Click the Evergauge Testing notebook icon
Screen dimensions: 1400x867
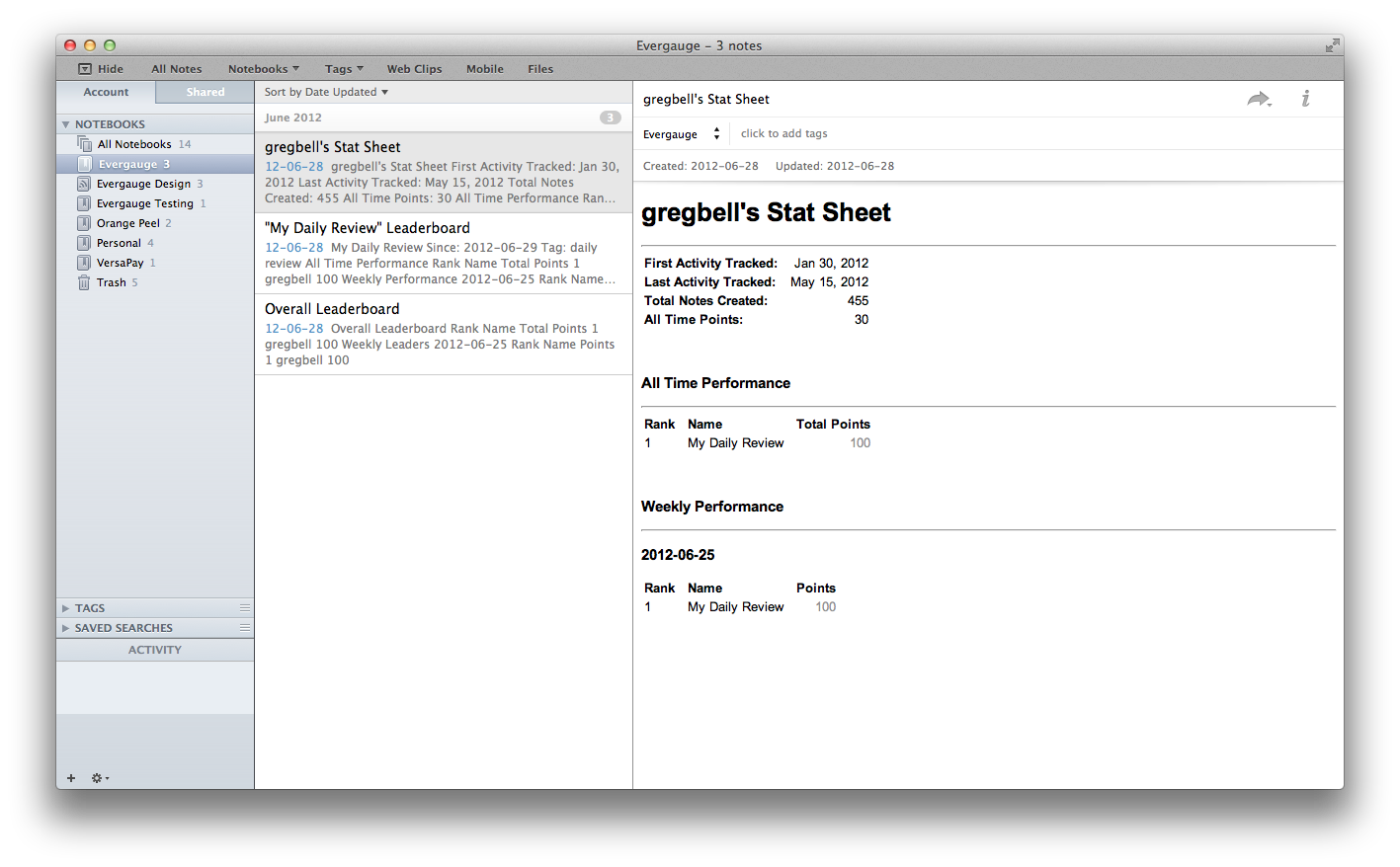[84, 203]
